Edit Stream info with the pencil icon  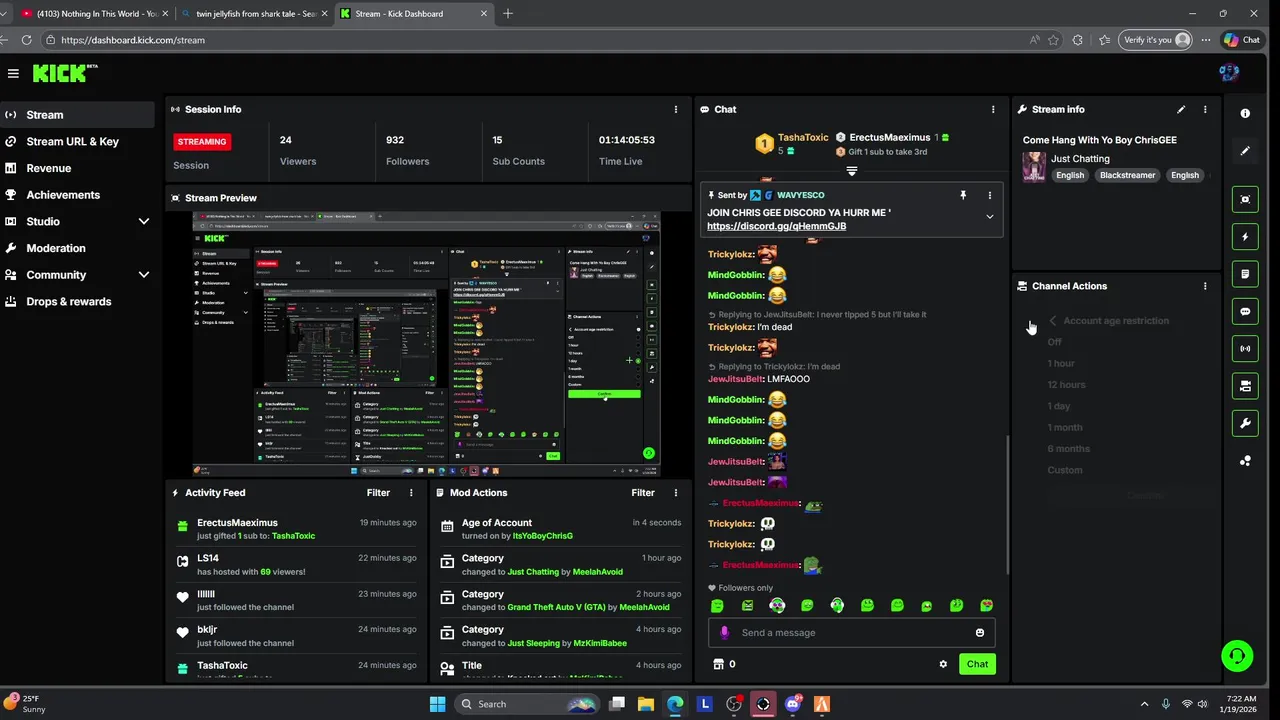tap(1181, 109)
